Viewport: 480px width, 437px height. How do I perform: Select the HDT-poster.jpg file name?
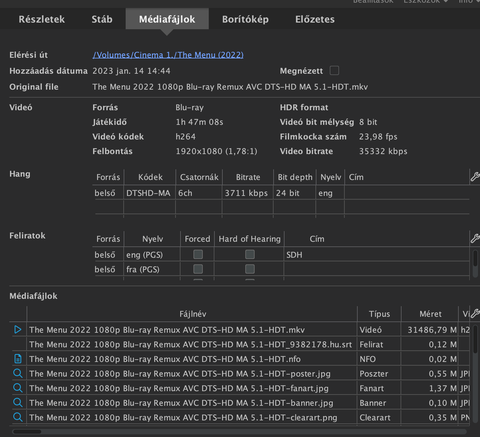(180, 374)
